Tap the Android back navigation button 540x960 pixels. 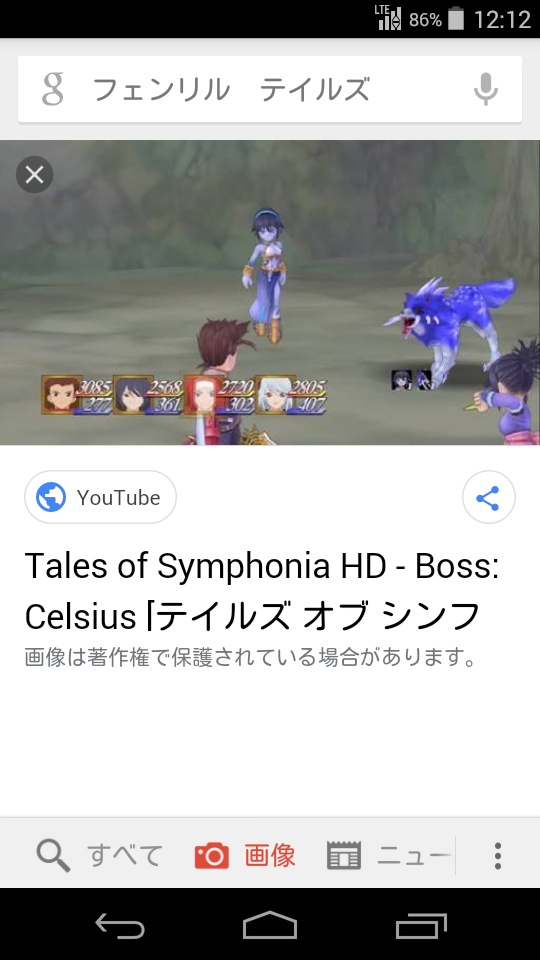pos(119,925)
